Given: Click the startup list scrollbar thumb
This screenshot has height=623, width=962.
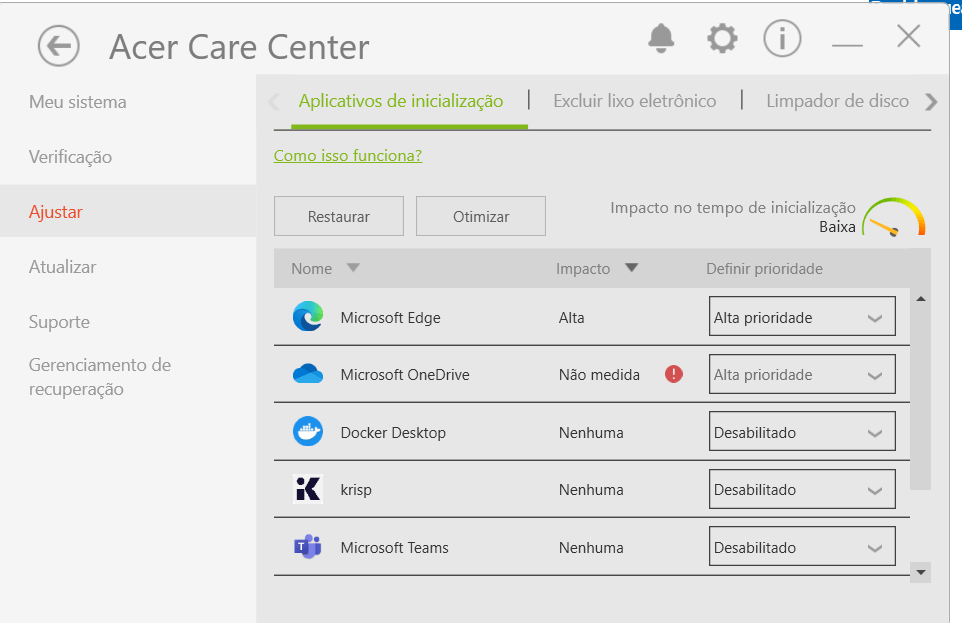Looking at the screenshot, I should coord(920,399).
